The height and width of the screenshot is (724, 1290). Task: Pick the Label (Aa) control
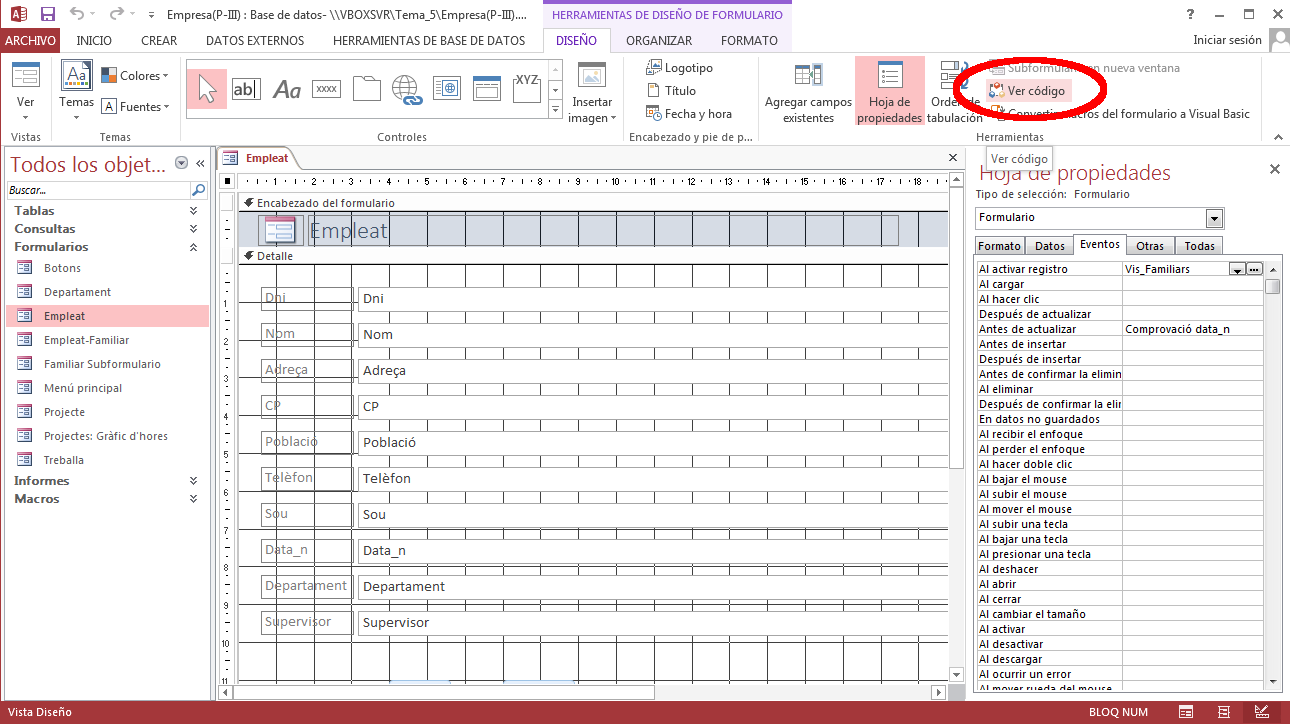pyautogui.click(x=287, y=89)
